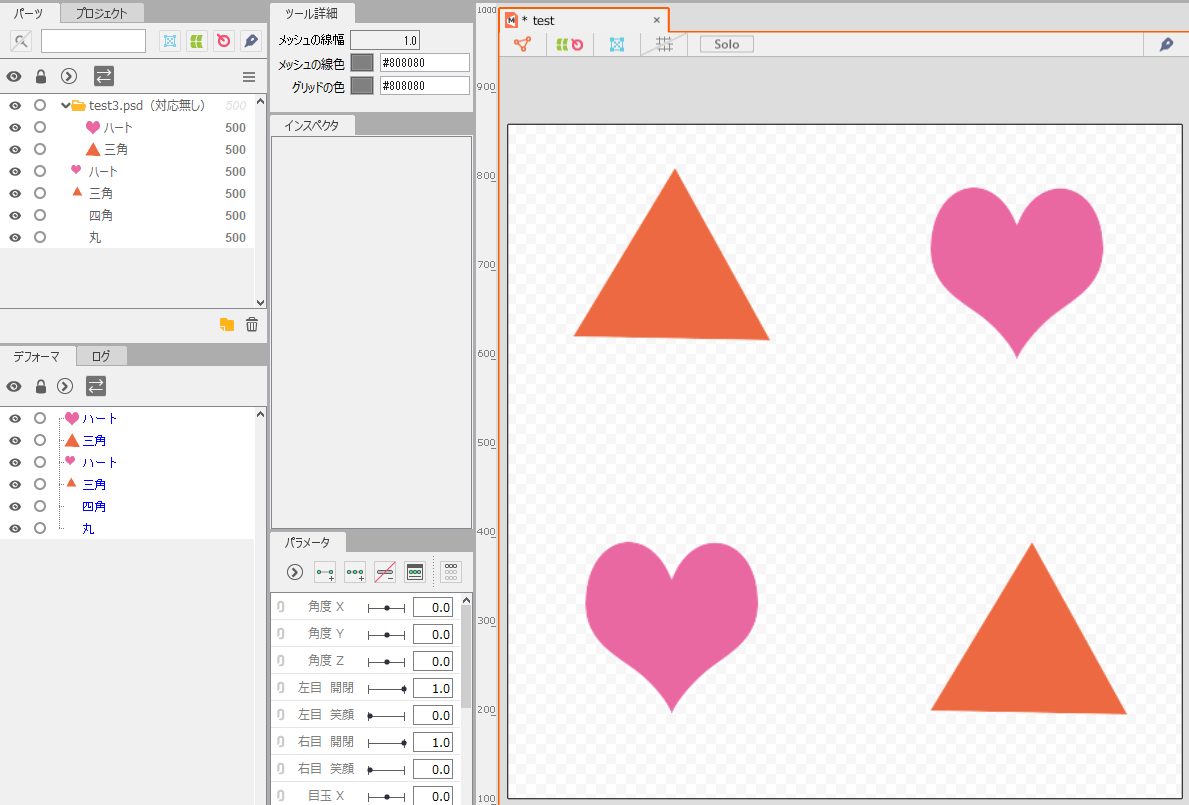Click the pen icon at canvas toolbar right
Screen dimensions: 1189x805
(x=1166, y=44)
